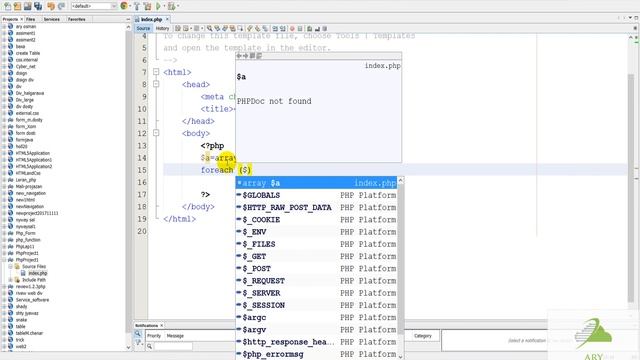Collapse the head code fold
Screen dimensions: 640x360
(x=156, y=84)
